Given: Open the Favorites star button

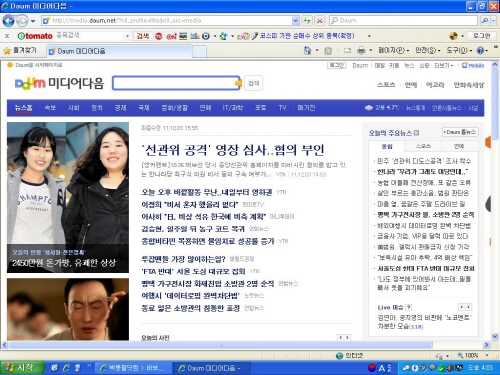Looking at the screenshot, I should click(20, 50).
